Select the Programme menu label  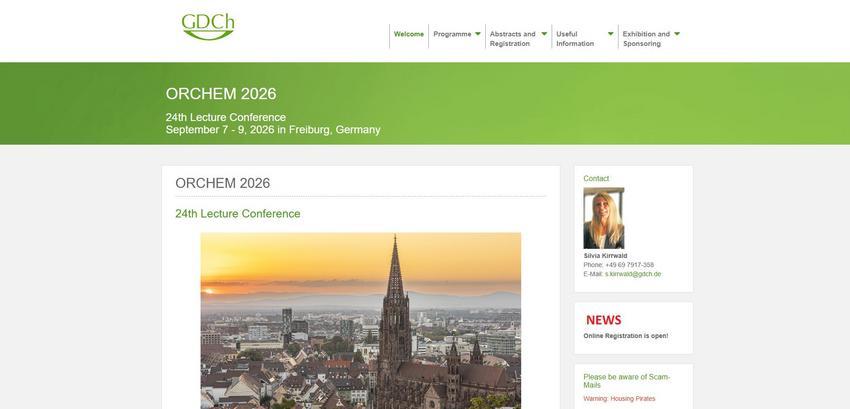coord(452,34)
